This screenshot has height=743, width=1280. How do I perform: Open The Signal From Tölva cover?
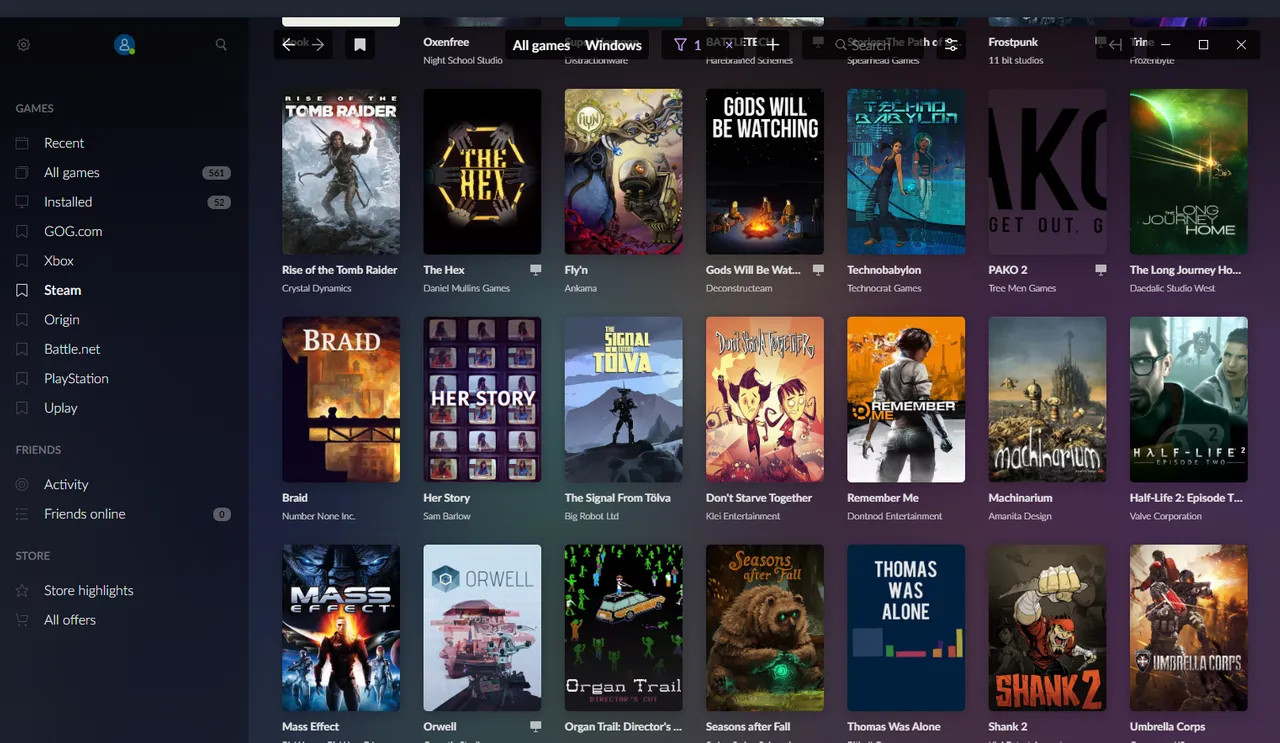623,400
